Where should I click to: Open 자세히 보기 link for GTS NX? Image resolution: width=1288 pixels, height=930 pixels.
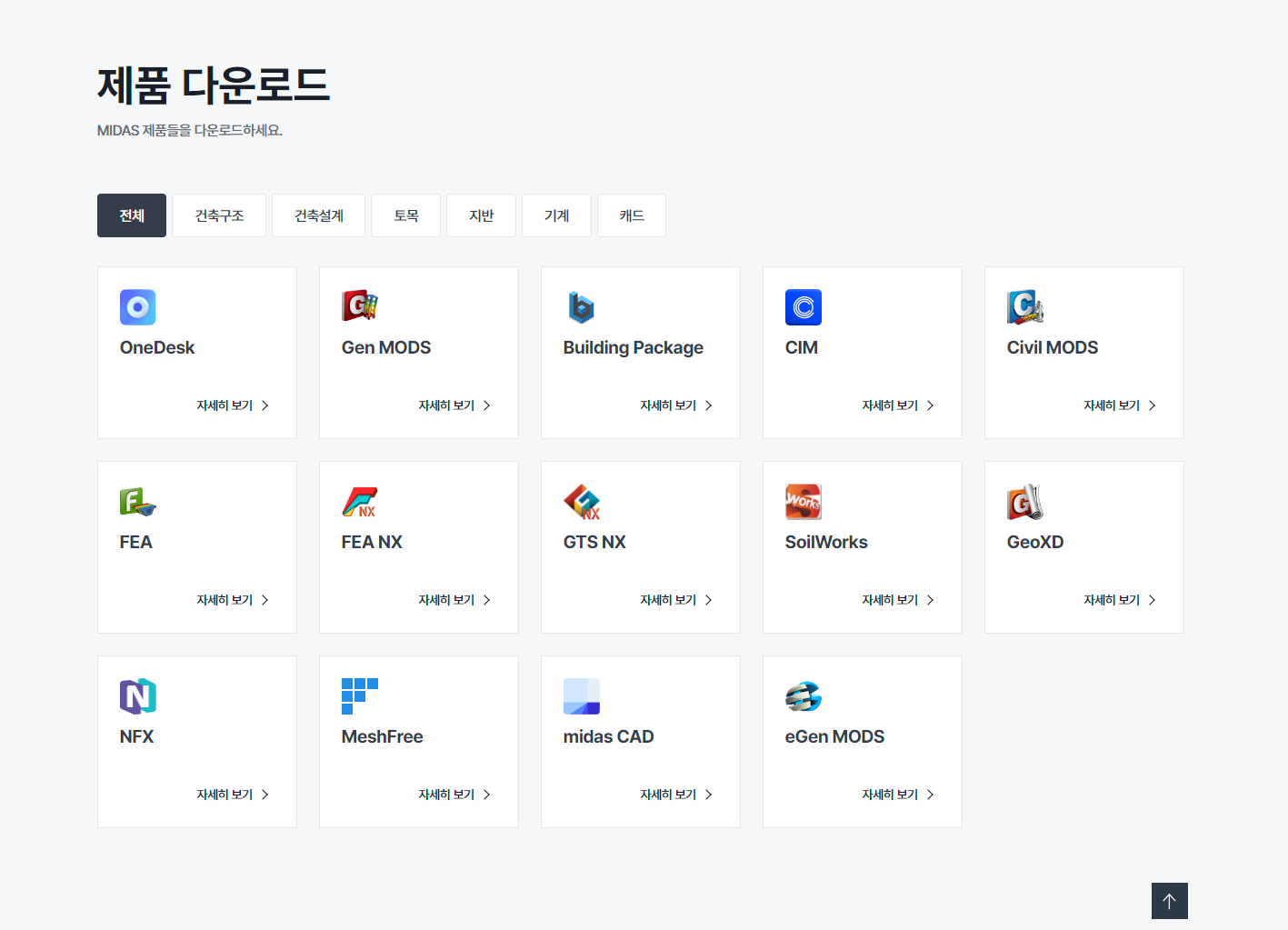pos(676,600)
